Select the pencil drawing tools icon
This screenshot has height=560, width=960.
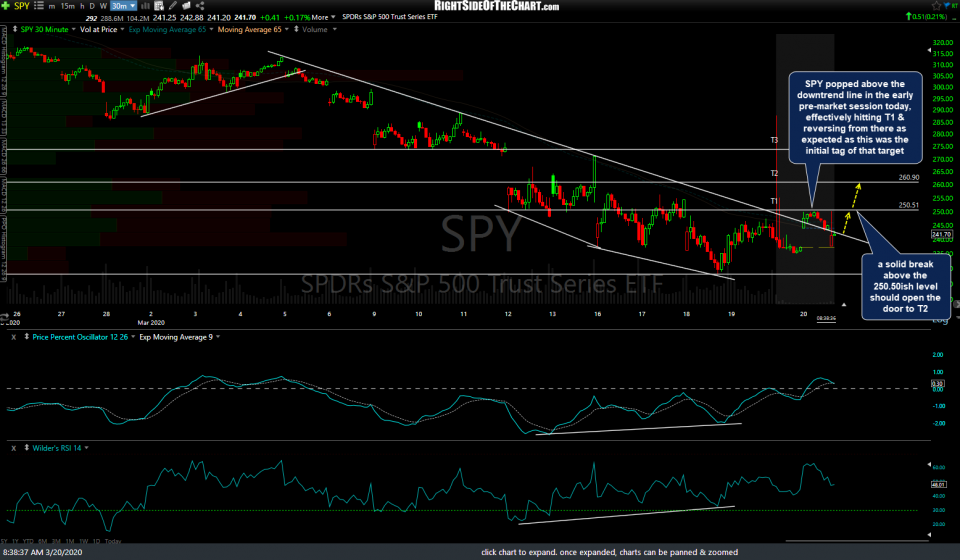coord(173,6)
